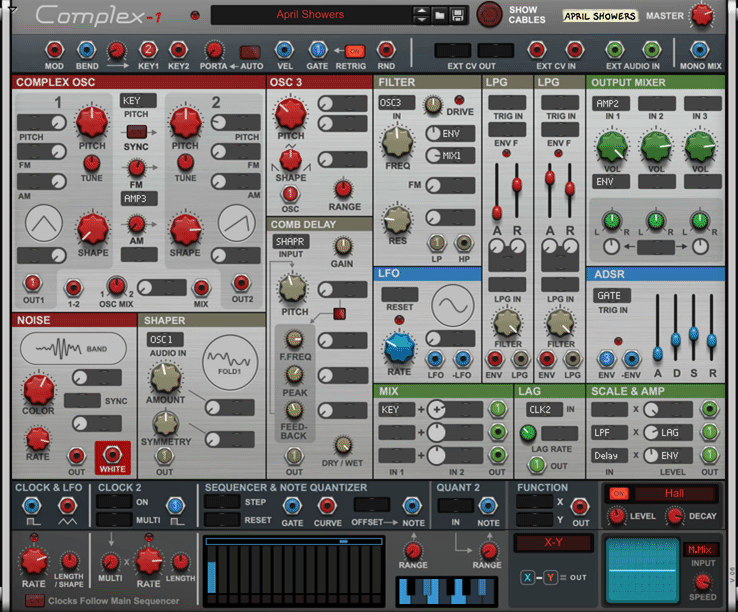Click the ADSR Attack slider
Viewport: 738px width, 612px height.
[657, 351]
